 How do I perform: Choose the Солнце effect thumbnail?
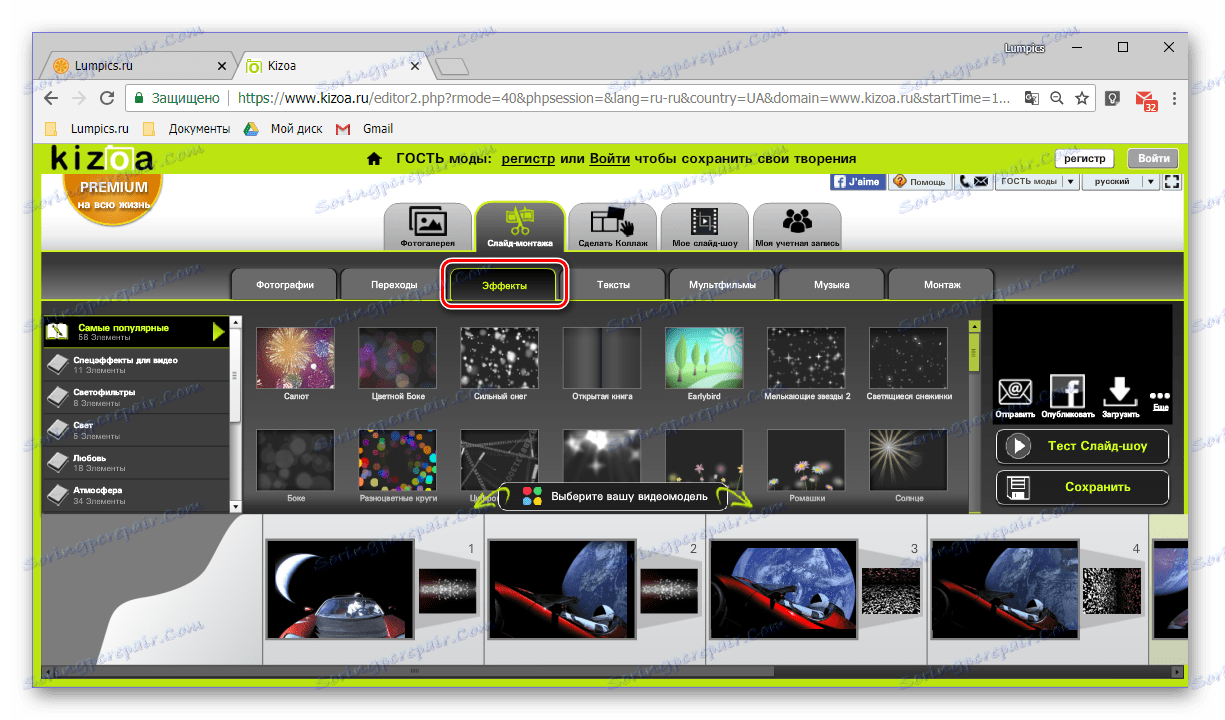[909, 460]
